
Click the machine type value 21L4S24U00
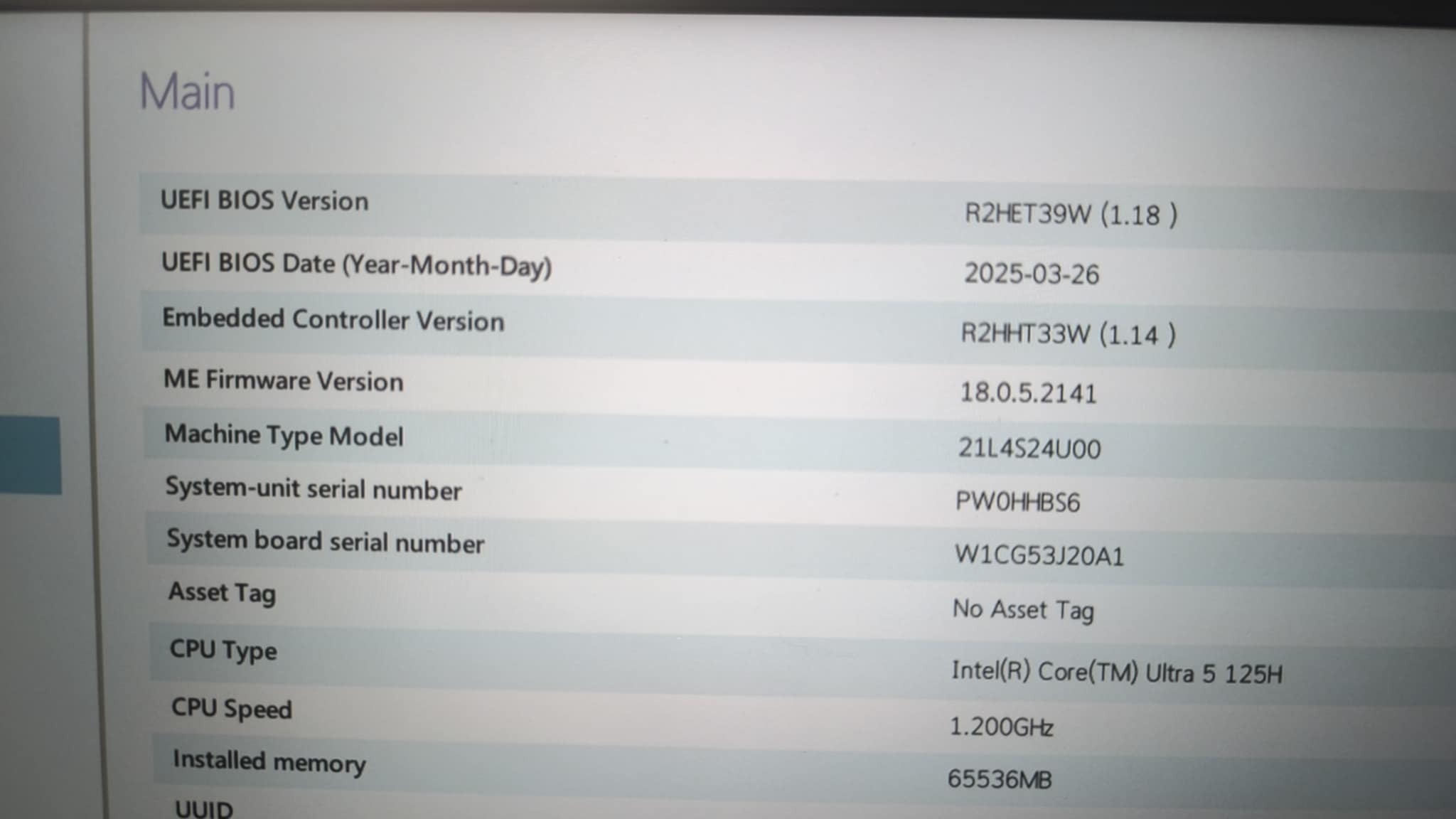1029,448
